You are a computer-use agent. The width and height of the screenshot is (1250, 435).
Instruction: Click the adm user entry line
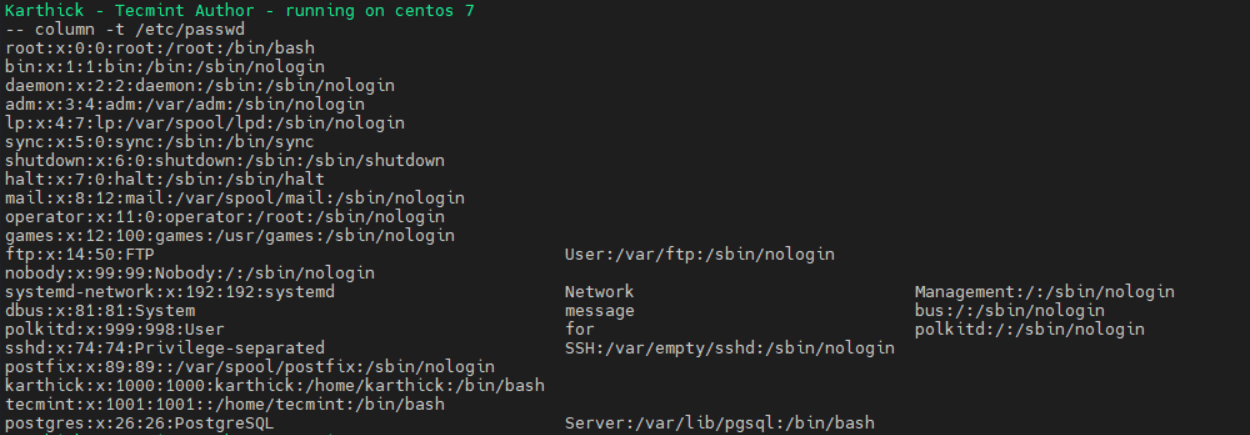[x=185, y=104]
